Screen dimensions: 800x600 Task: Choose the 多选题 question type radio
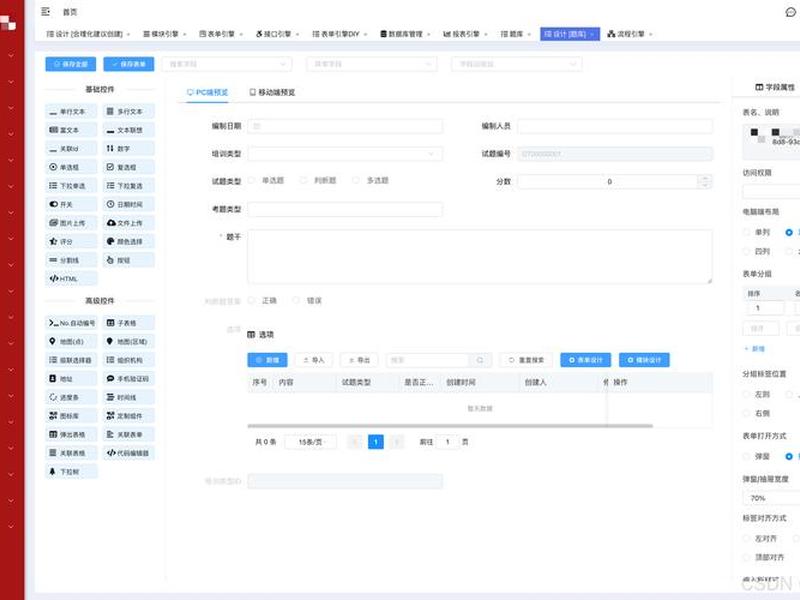point(356,180)
